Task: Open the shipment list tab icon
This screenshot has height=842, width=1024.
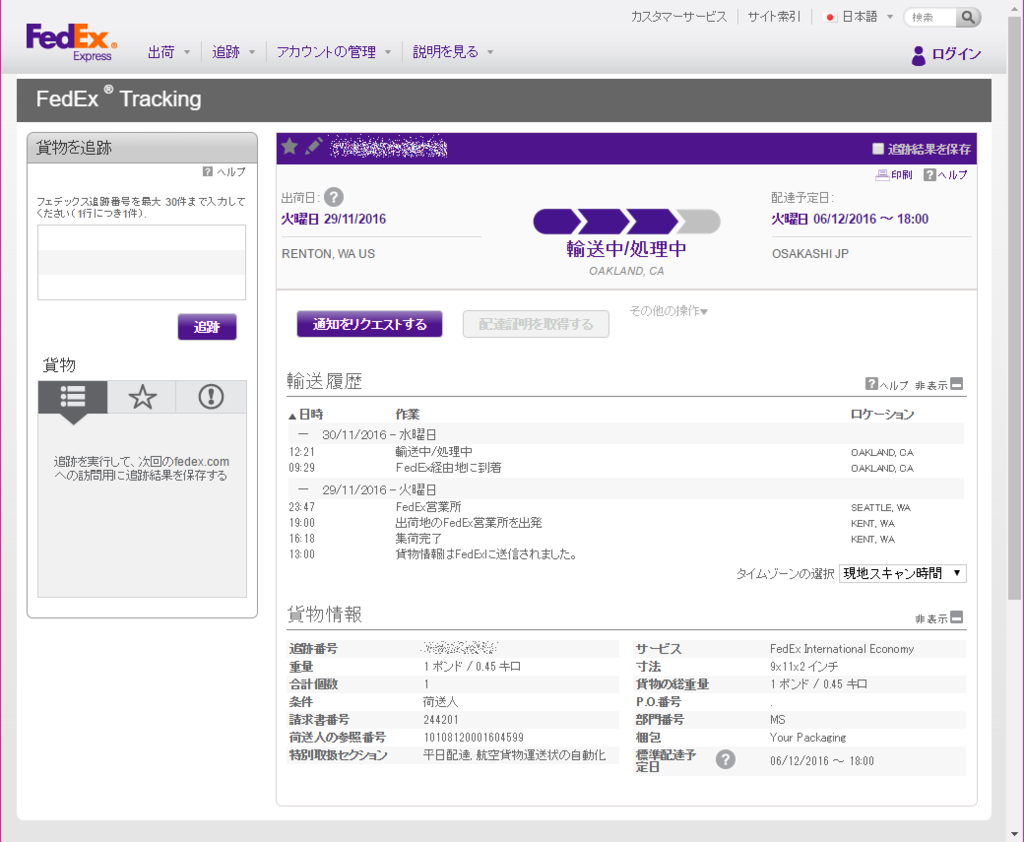Action: tap(72, 397)
